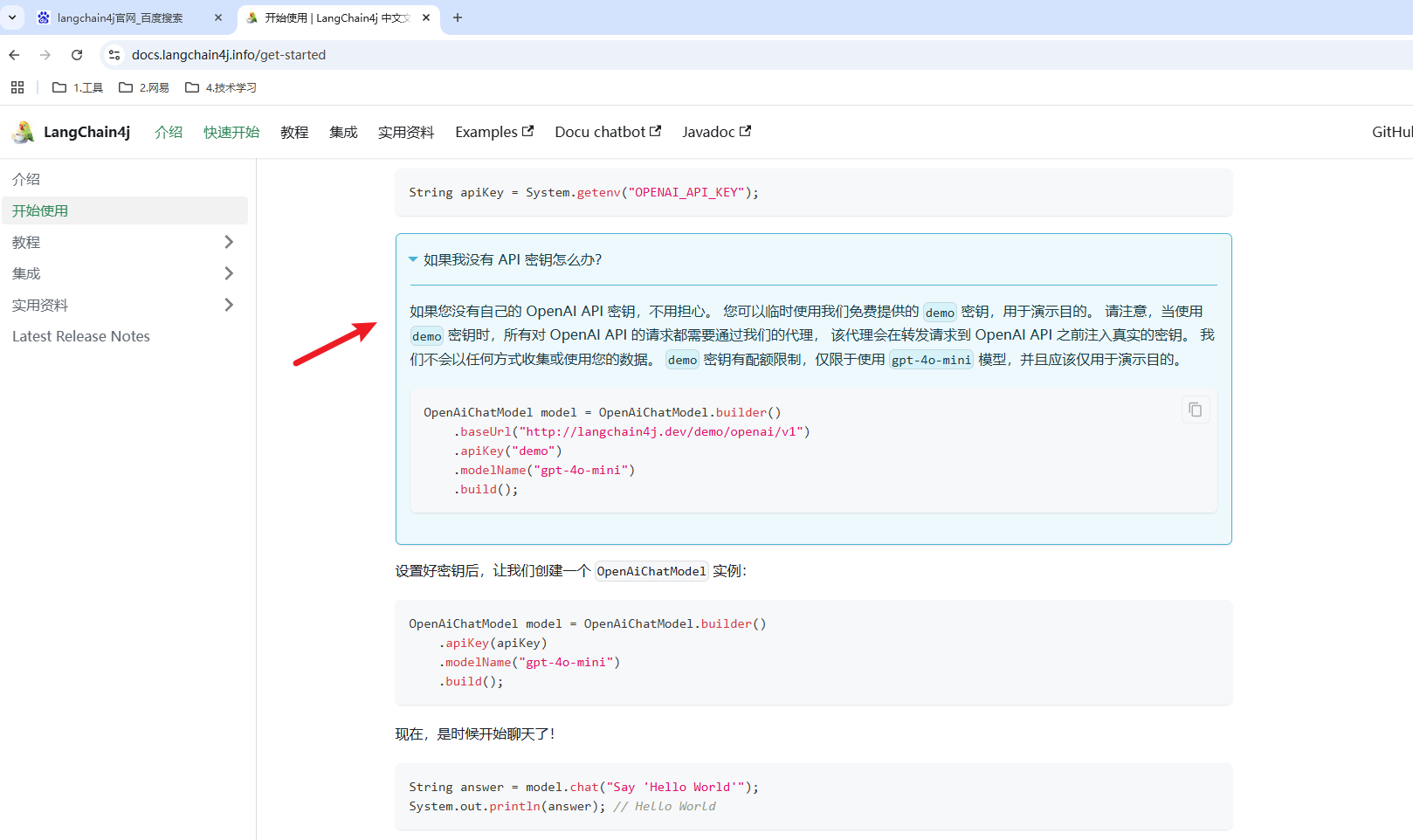The width and height of the screenshot is (1413, 840).
Task: Open the apps grid icon in bookmarks bar
Action: 17,87
